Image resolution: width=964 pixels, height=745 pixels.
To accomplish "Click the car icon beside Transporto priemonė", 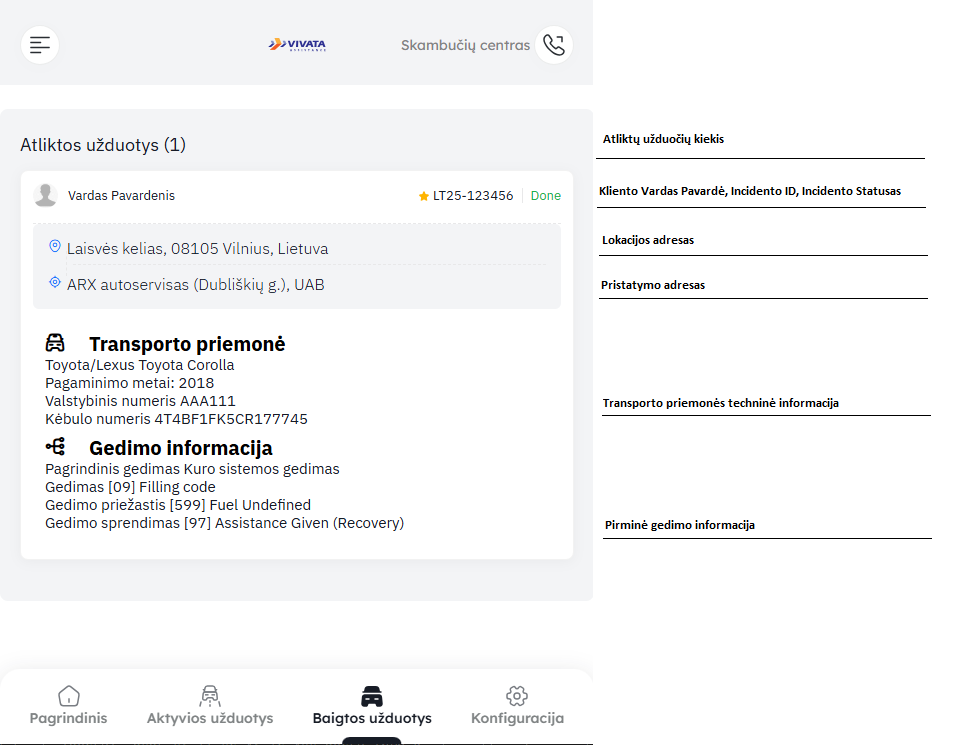I will point(56,343).
